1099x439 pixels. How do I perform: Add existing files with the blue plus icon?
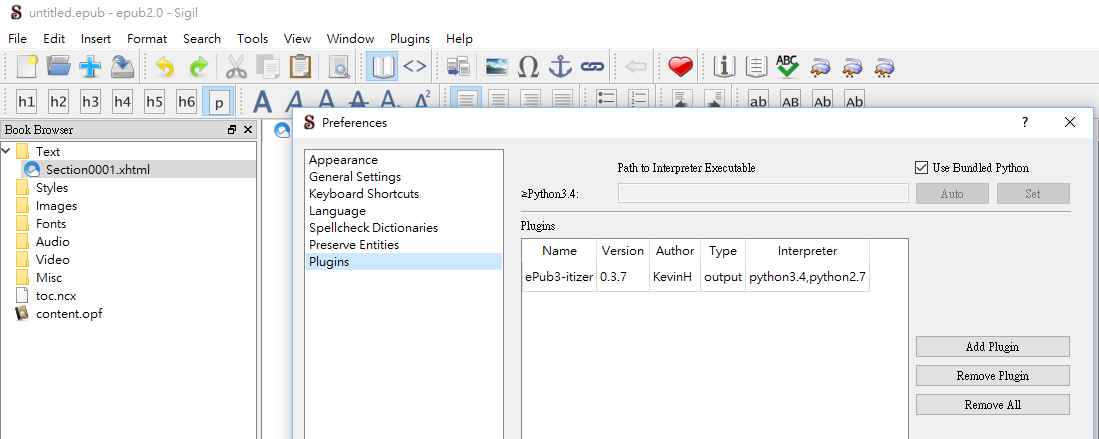pyautogui.click(x=90, y=67)
